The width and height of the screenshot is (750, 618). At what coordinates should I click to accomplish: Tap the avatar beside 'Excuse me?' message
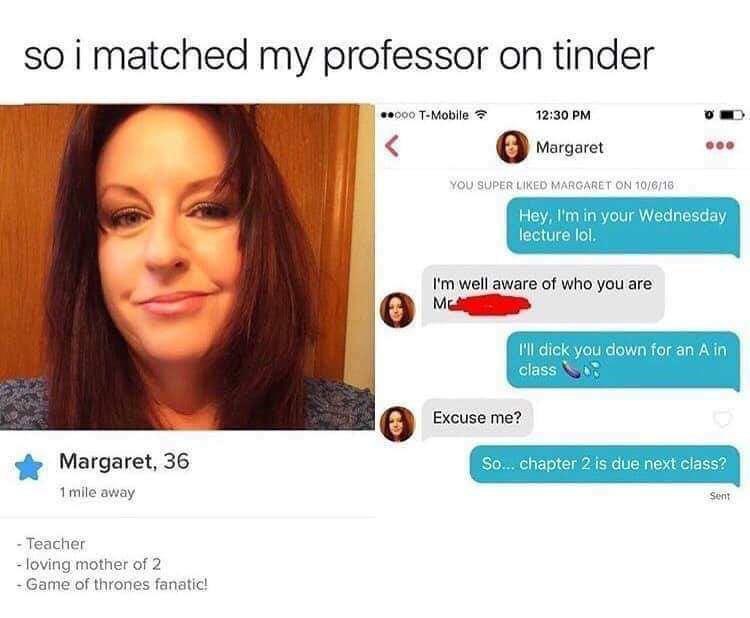tap(397, 424)
